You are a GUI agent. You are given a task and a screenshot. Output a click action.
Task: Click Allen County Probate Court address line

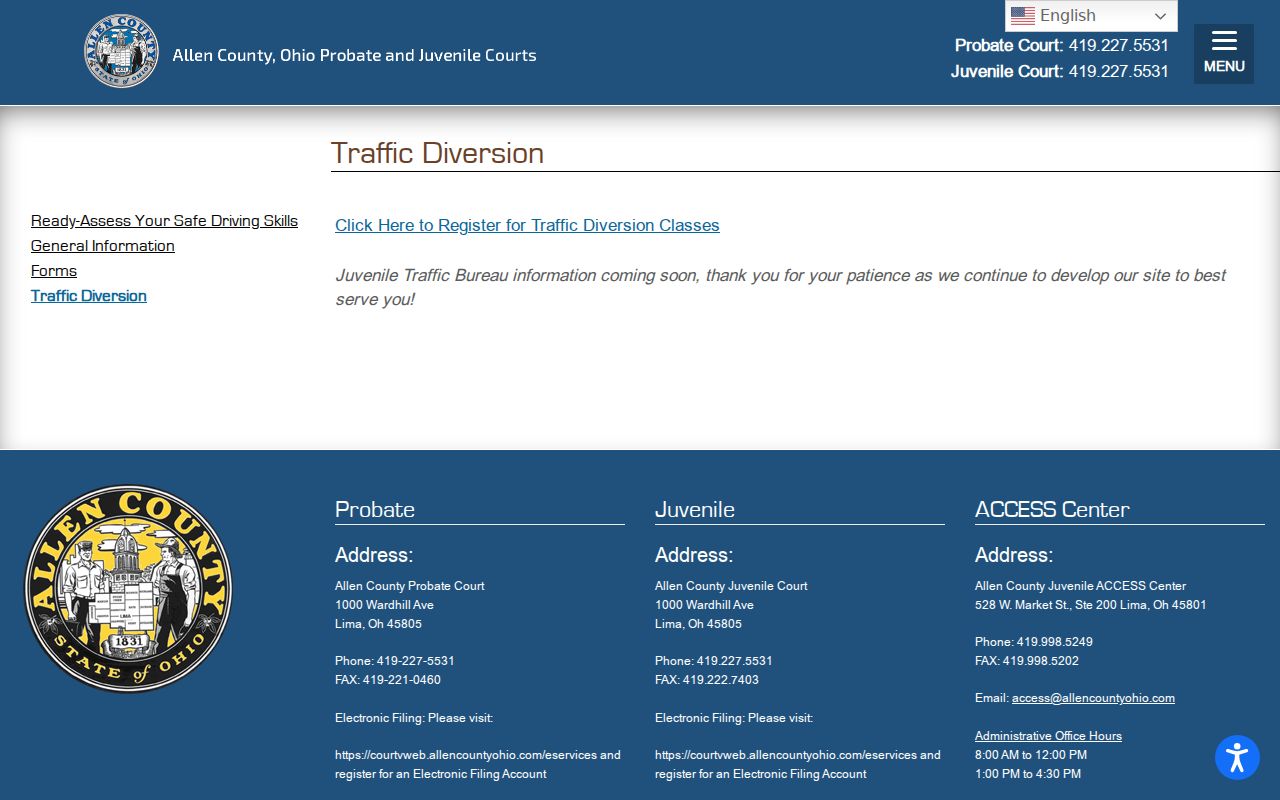click(x=410, y=586)
